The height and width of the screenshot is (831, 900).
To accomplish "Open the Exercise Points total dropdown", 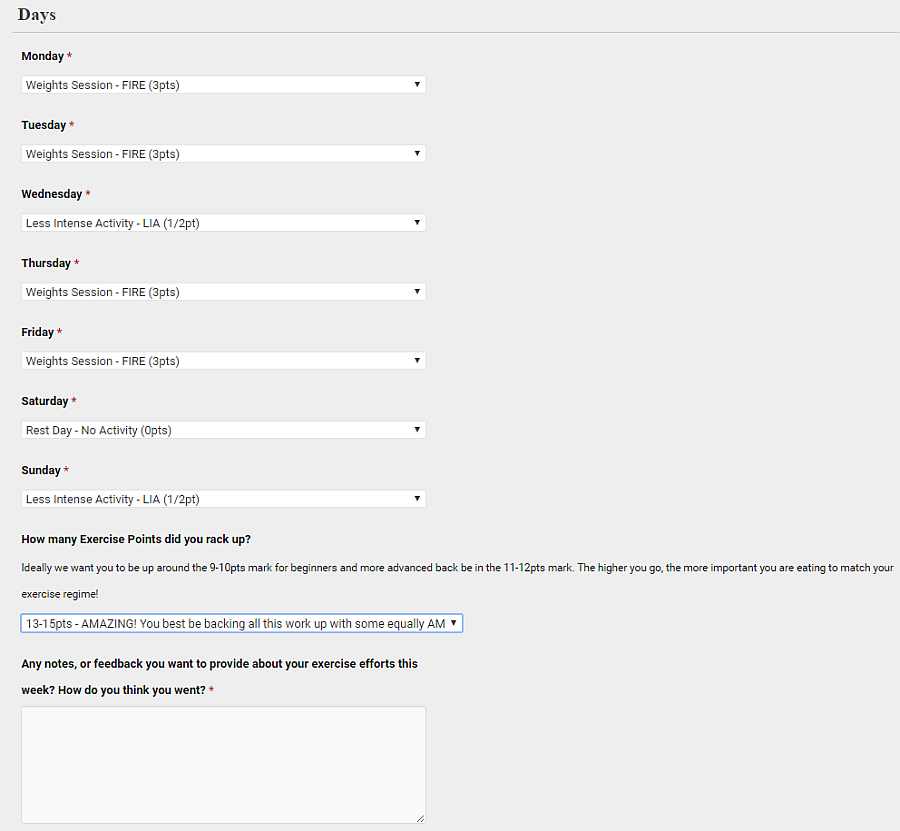I will click(x=240, y=623).
